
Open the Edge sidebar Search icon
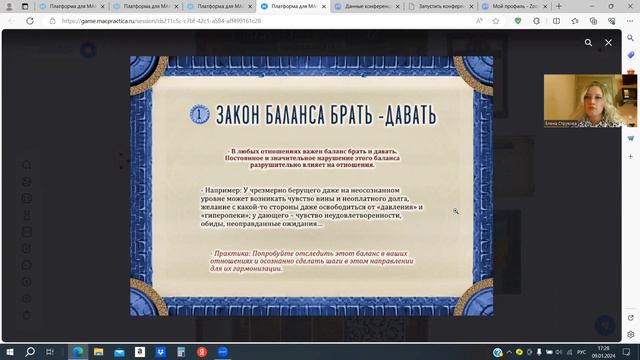(631, 38)
